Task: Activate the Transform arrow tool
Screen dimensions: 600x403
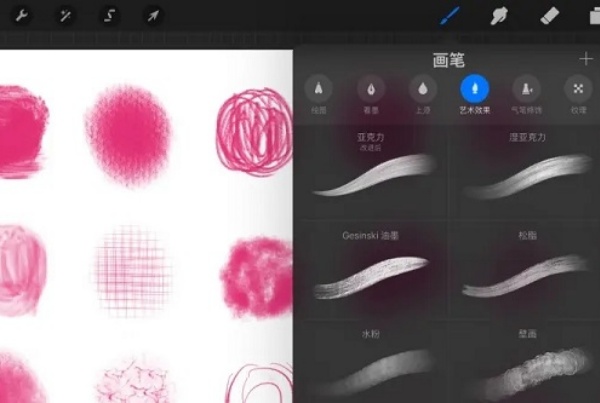Action: point(153,16)
